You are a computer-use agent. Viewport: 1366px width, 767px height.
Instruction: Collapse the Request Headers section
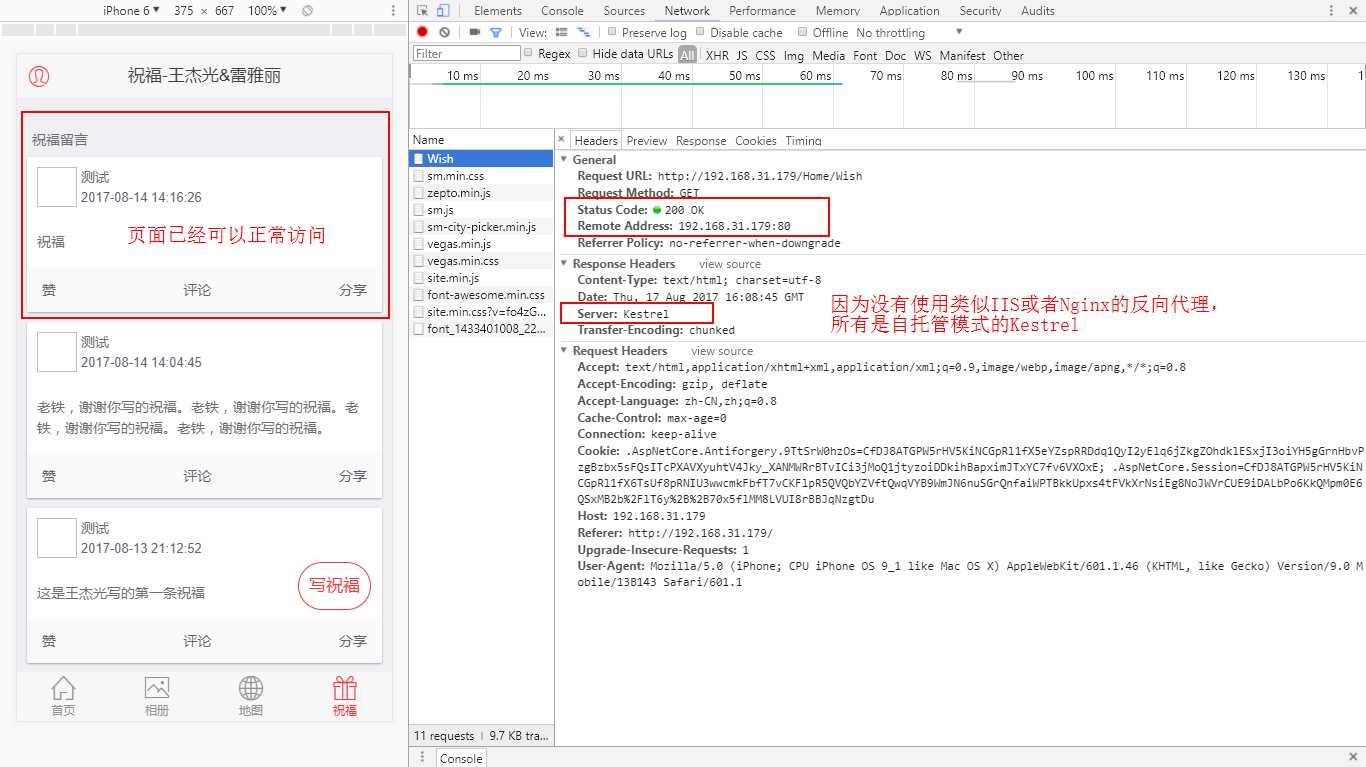(x=564, y=351)
